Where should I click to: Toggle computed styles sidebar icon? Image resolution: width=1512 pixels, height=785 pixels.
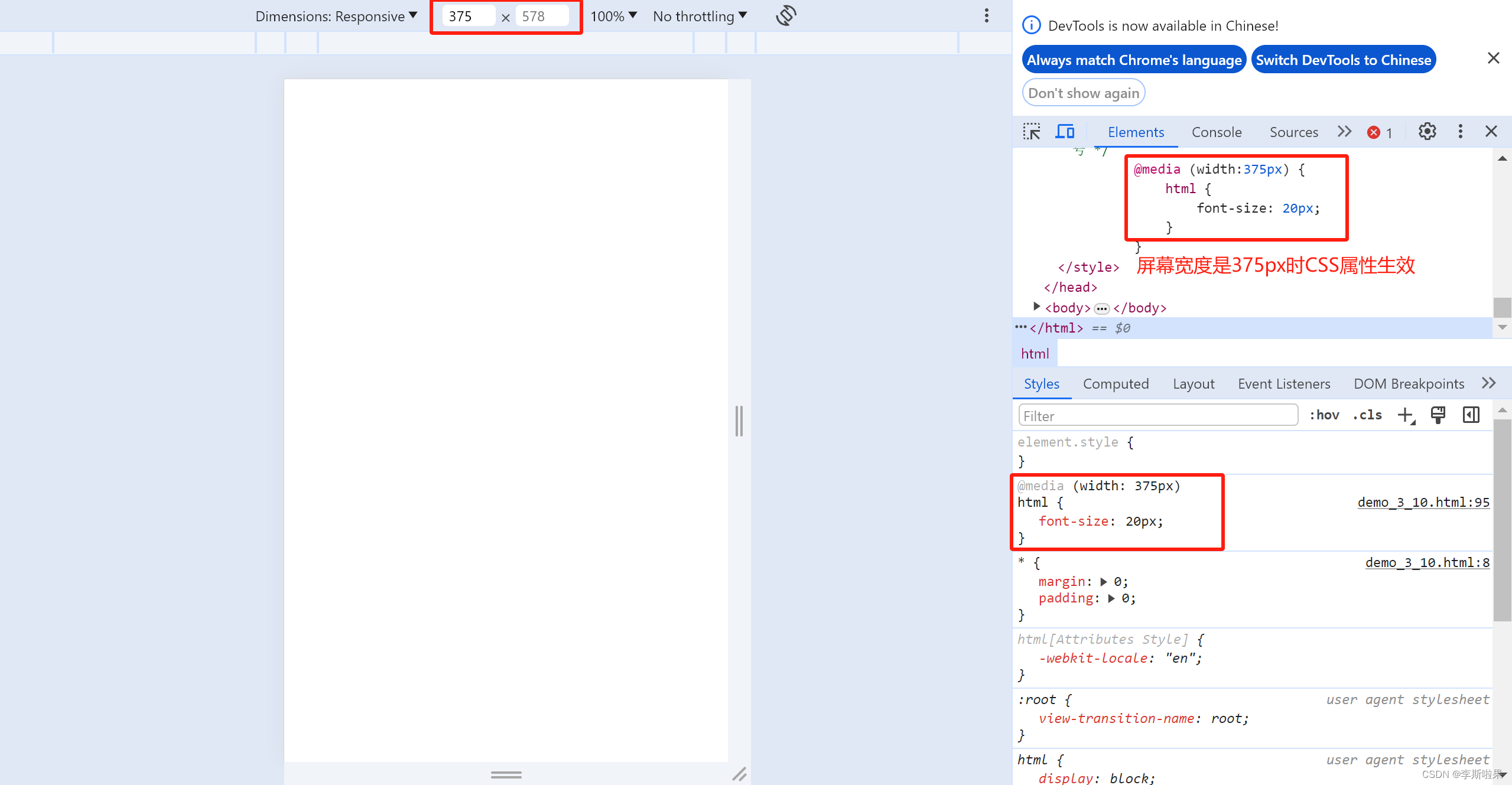pos(1471,415)
